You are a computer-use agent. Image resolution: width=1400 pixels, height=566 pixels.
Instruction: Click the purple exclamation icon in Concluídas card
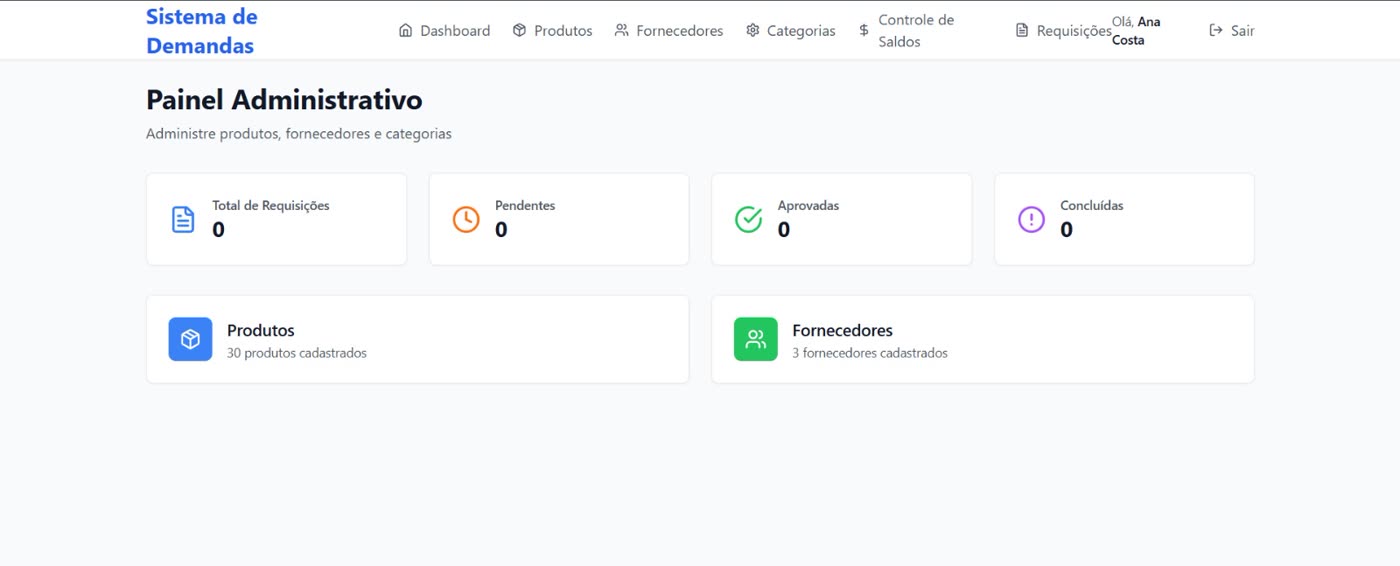tap(1031, 219)
